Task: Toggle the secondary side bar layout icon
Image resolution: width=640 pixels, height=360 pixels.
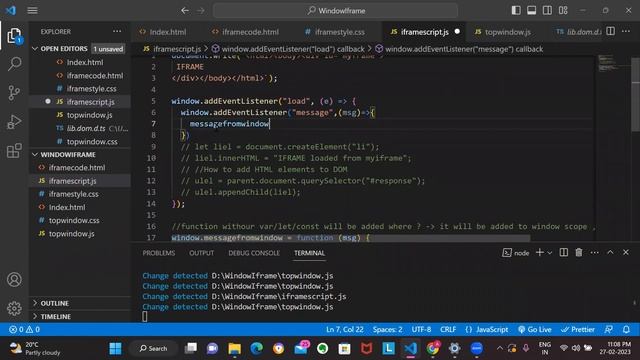Action: 547,10
